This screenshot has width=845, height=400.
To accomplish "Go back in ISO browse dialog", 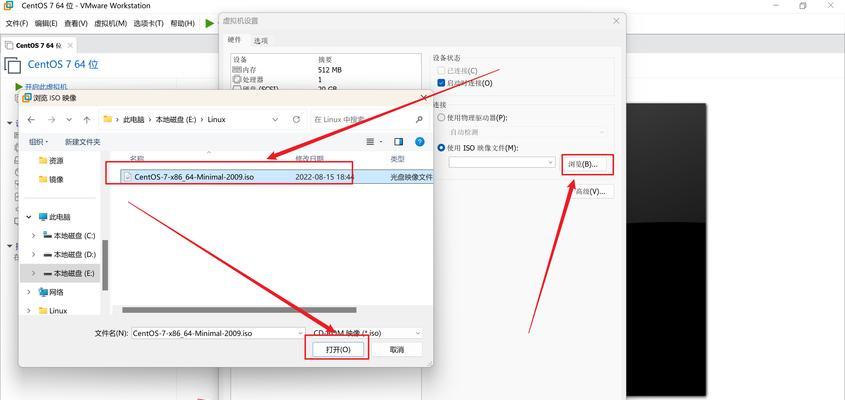I will click(31, 120).
